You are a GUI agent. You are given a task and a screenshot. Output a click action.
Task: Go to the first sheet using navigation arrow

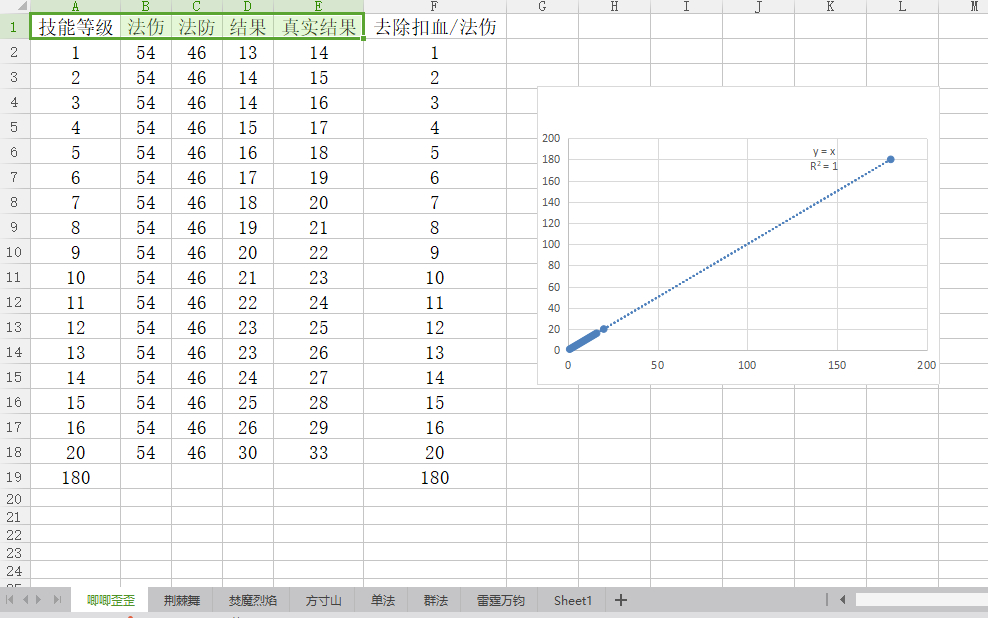pos(10,600)
